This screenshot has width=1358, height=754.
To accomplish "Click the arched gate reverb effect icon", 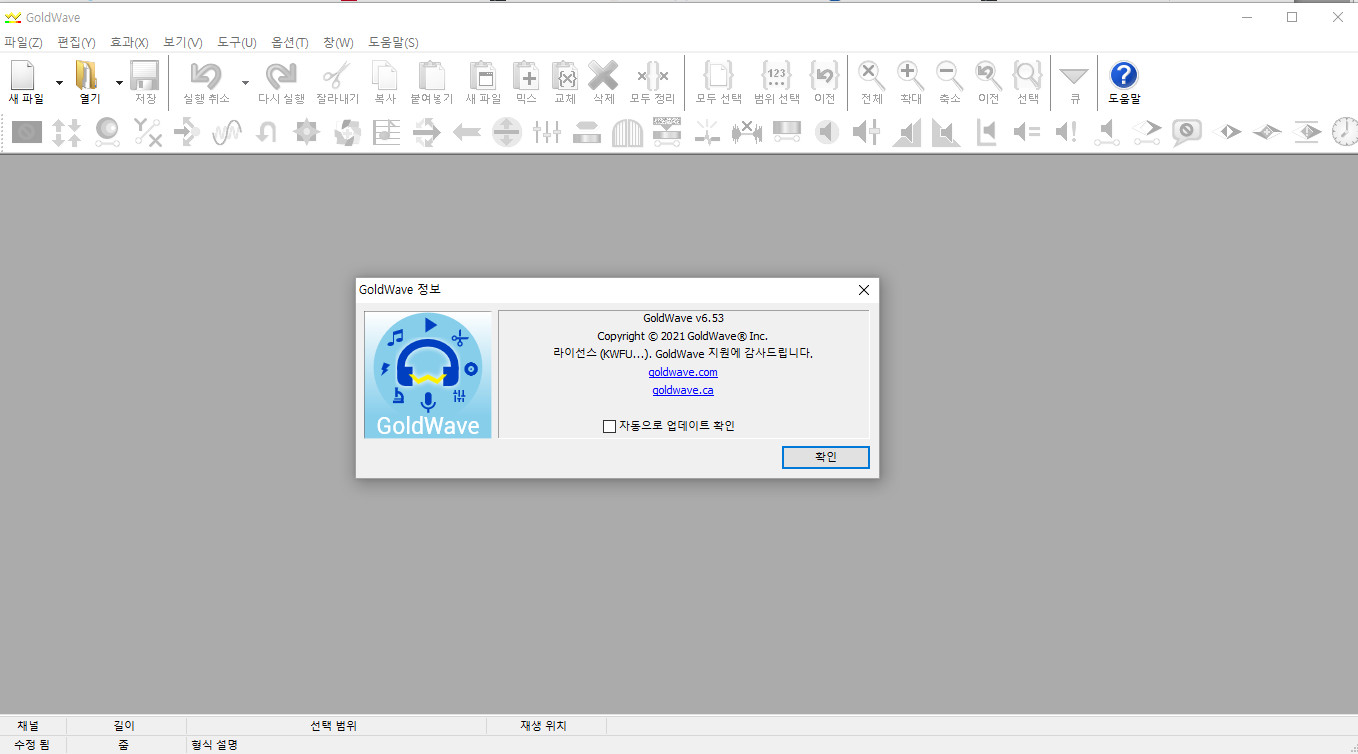I will tap(627, 132).
